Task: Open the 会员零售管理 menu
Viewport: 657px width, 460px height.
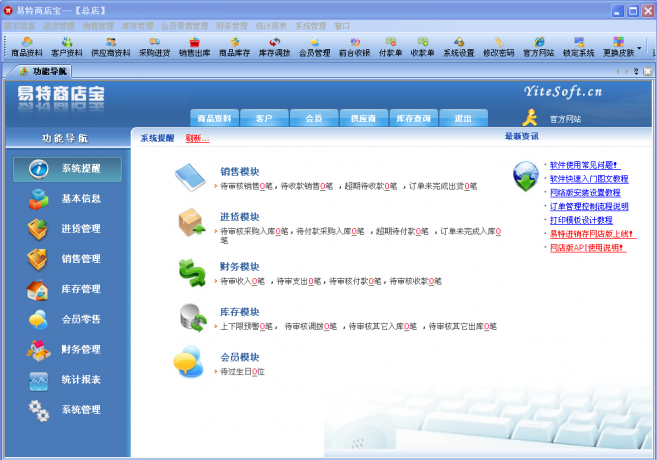Action: pos(185,26)
